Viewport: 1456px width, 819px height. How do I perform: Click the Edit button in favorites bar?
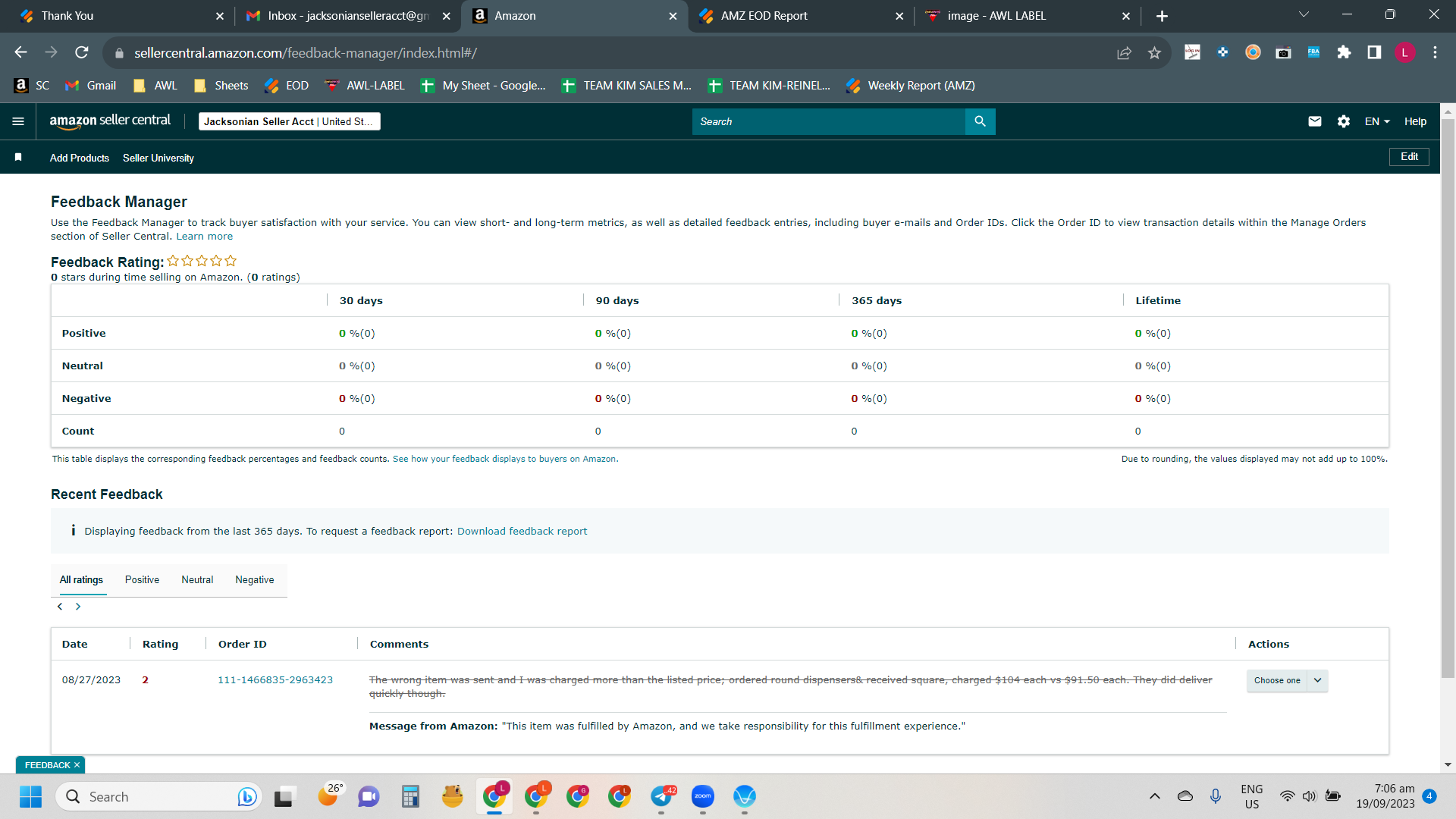coord(1409,157)
